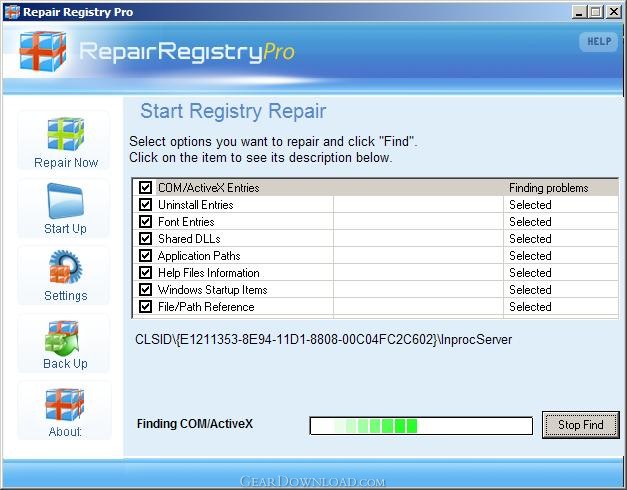
Task: Click the 'Settings' sidebar label
Action: 66,296
